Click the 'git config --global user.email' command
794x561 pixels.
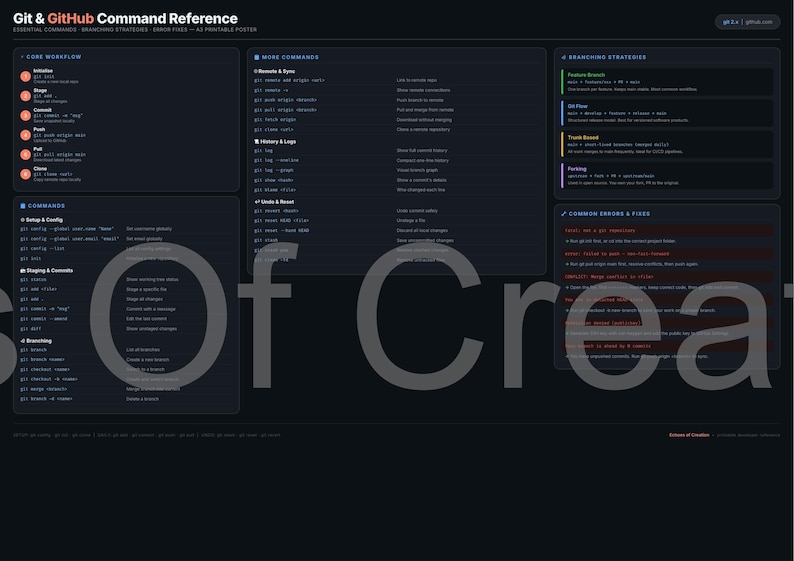coord(69,238)
